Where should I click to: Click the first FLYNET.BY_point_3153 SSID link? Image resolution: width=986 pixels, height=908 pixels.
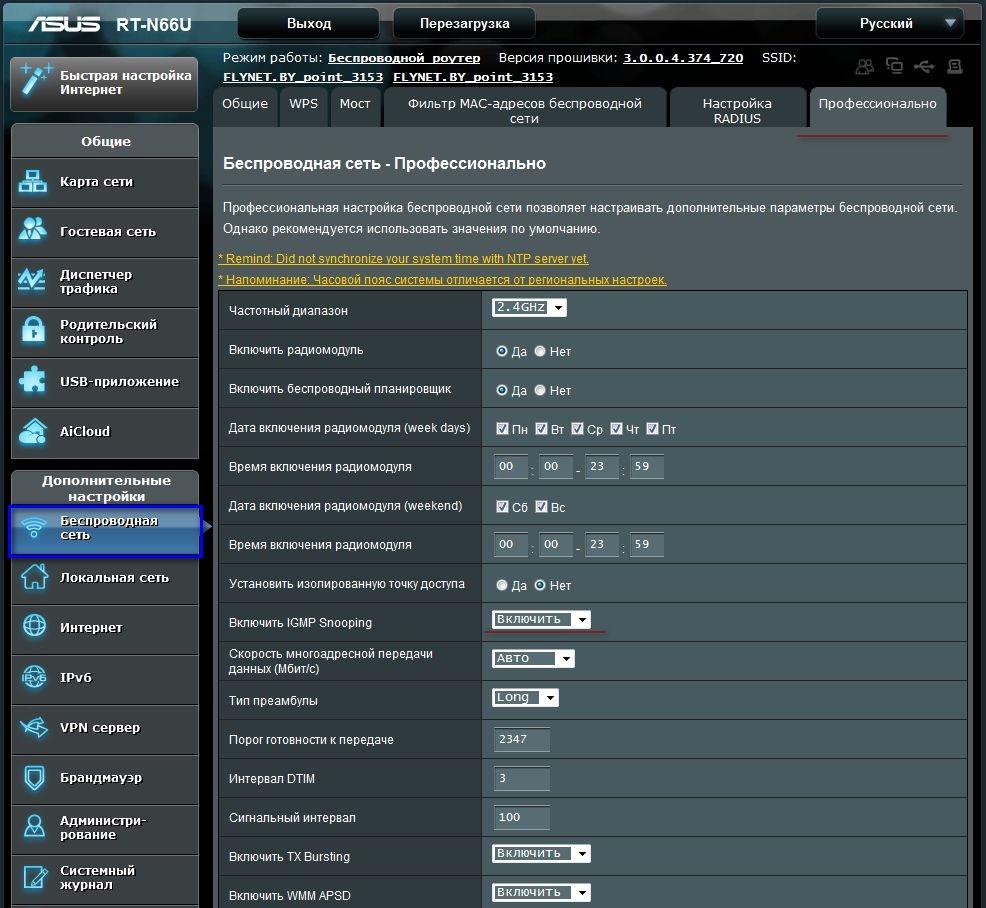[302, 77]
